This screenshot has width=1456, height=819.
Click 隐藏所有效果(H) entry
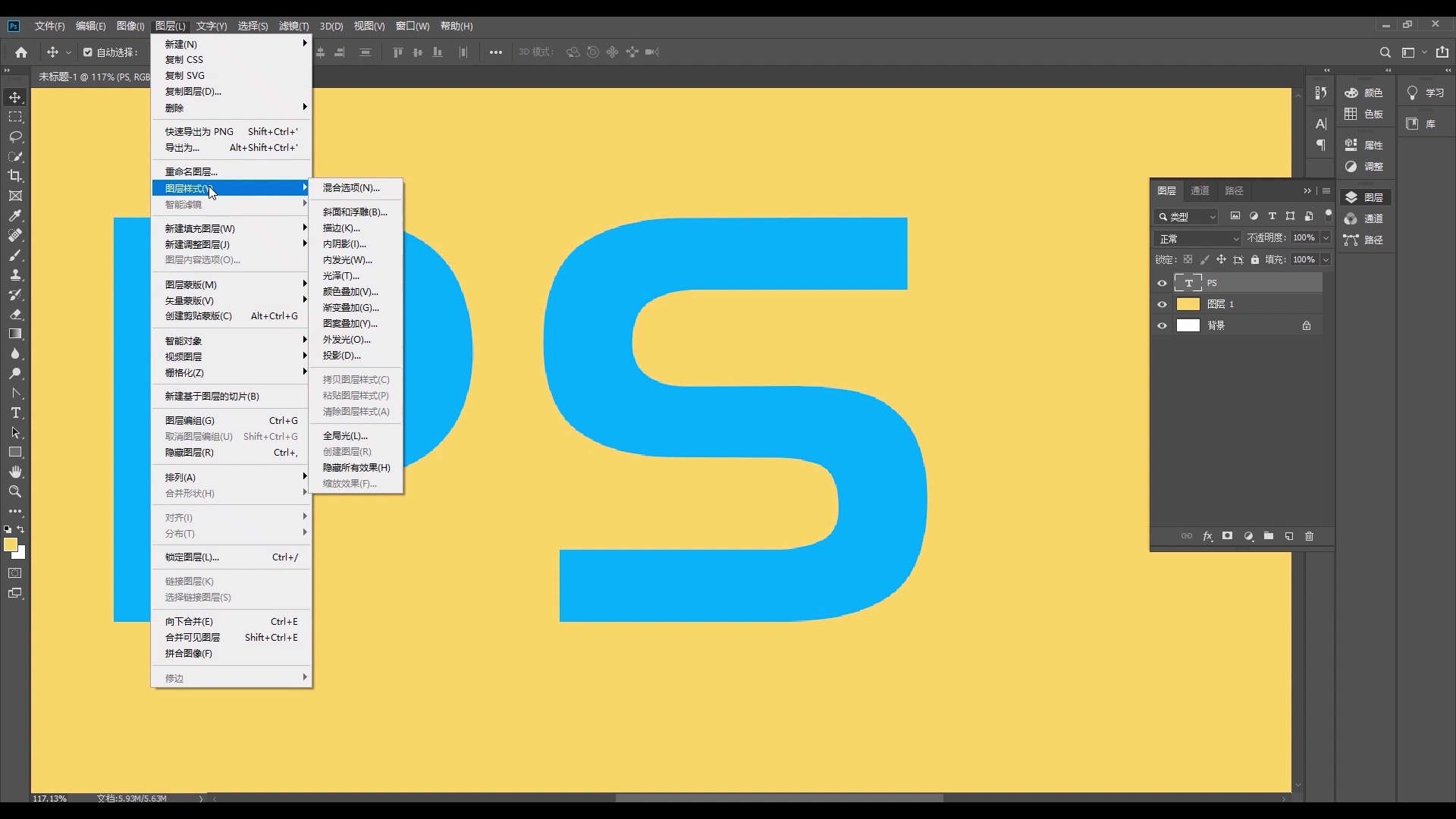pyautogui.click(x=356, y=467)
